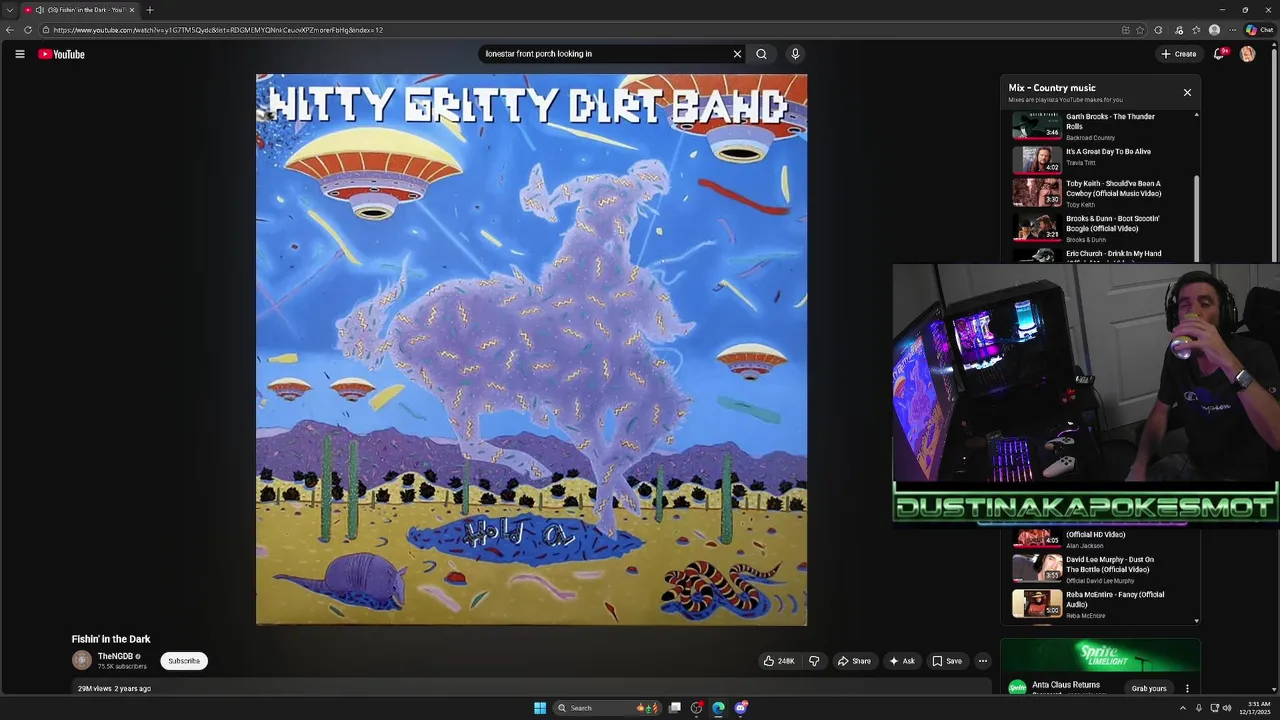Open the Sprite Limelight ad banner

click(1100, 655)
